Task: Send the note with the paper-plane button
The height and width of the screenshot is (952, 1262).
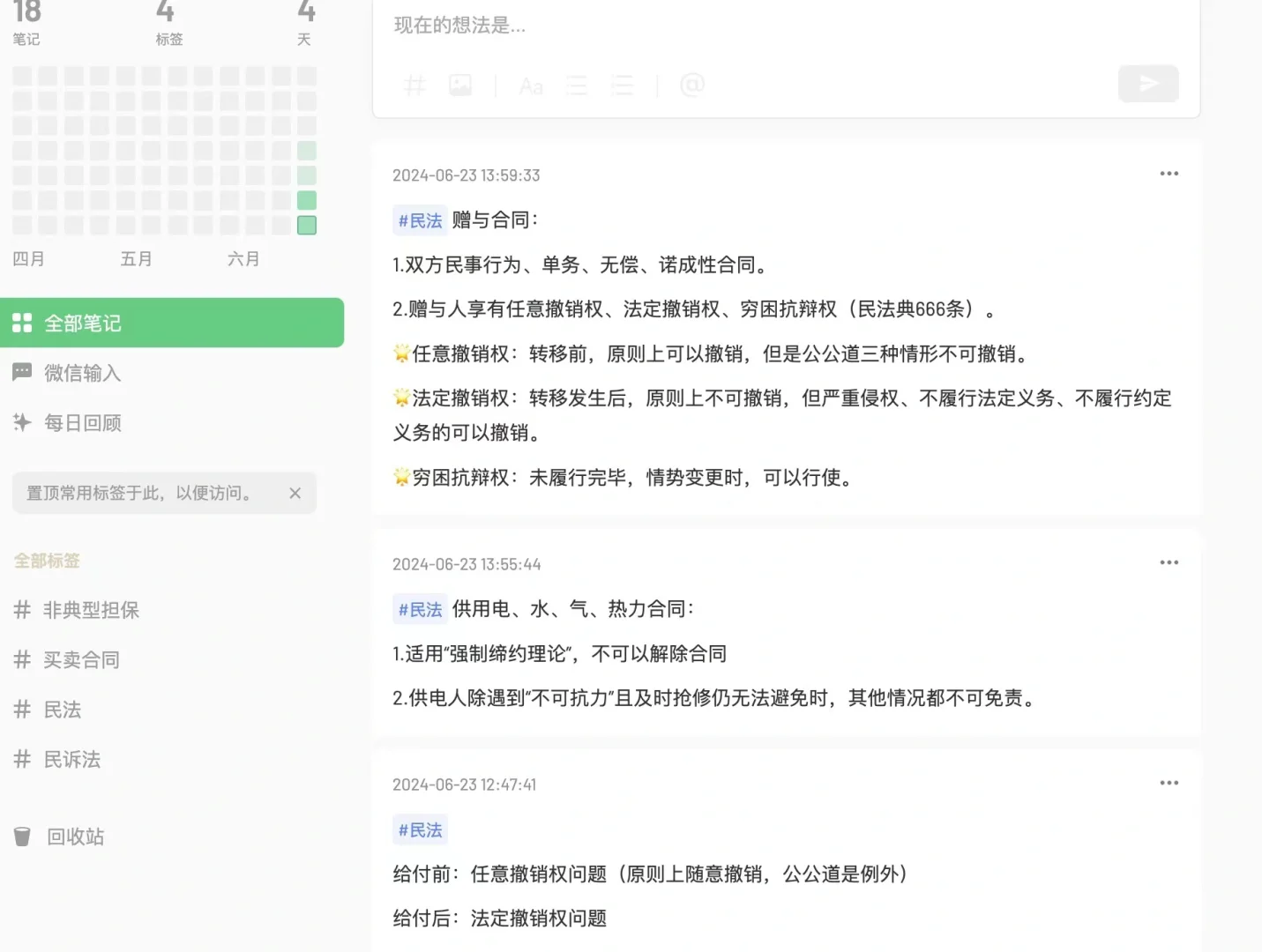Action: [x=1148, y=84]
